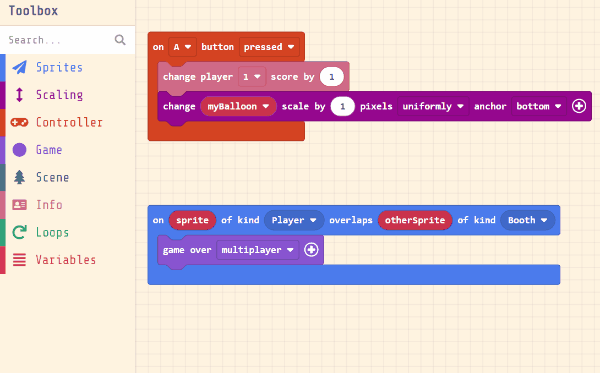Expand the game over block plus button

[311, 250]
